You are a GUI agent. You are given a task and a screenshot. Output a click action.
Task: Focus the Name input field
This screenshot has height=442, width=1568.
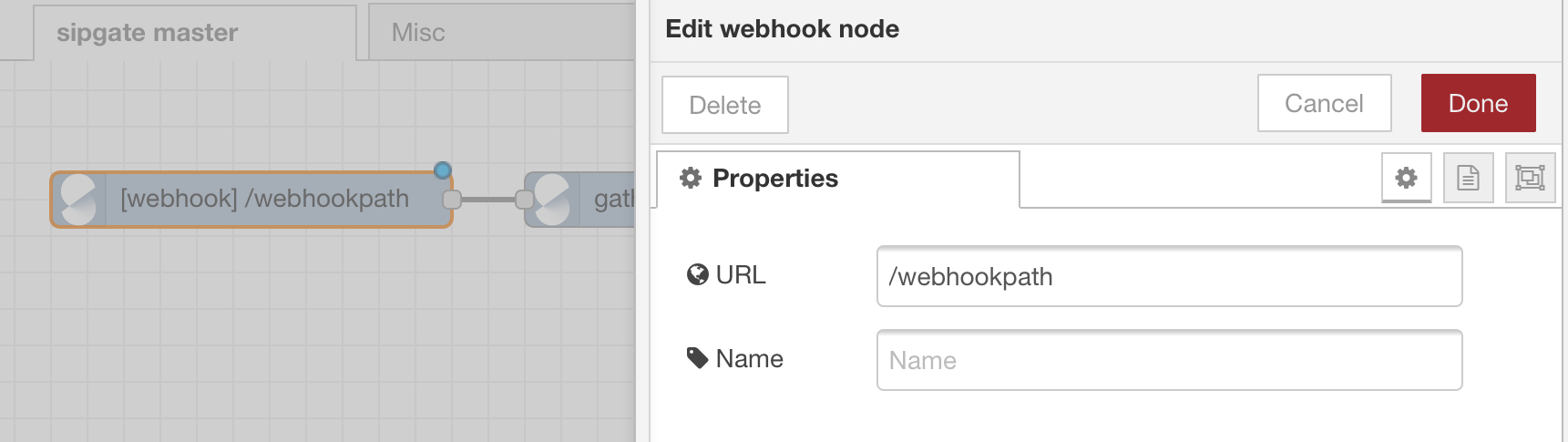coord(1170,360)
